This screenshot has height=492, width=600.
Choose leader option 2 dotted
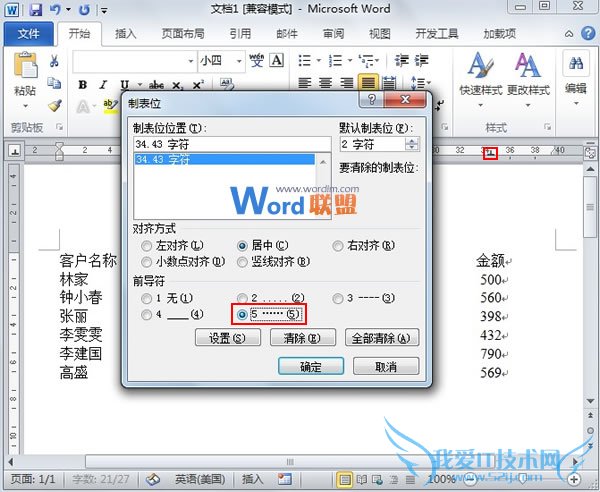point(242,298)
